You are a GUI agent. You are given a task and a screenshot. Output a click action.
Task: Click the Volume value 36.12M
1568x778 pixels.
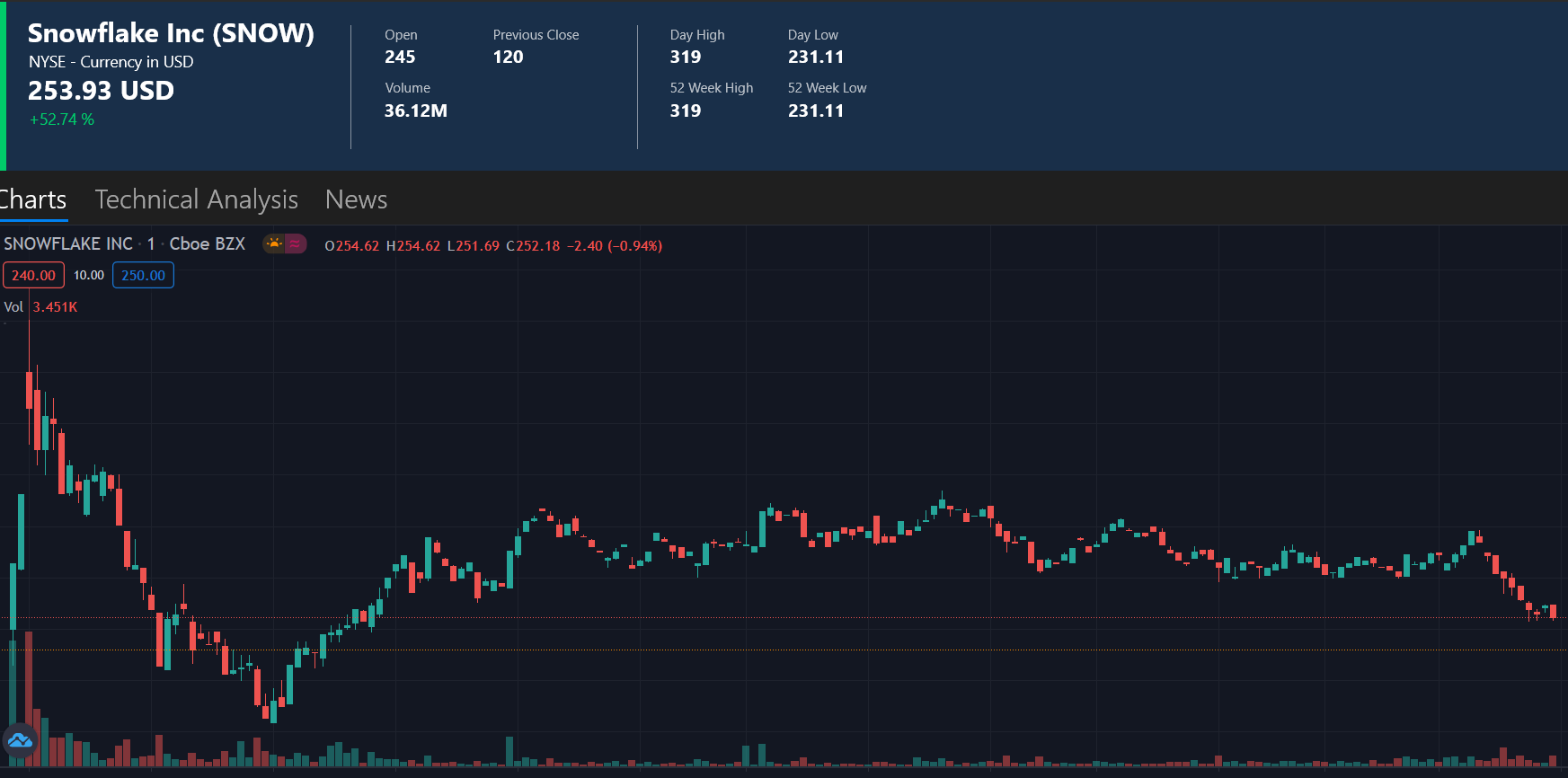pos(415,111)
